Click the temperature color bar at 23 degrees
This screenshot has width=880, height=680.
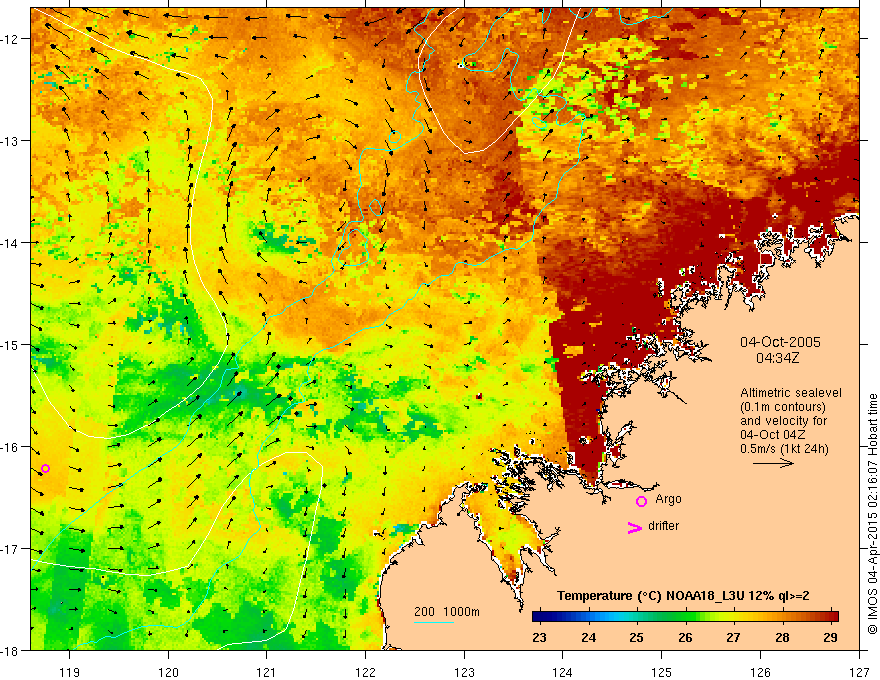[539, 617]
